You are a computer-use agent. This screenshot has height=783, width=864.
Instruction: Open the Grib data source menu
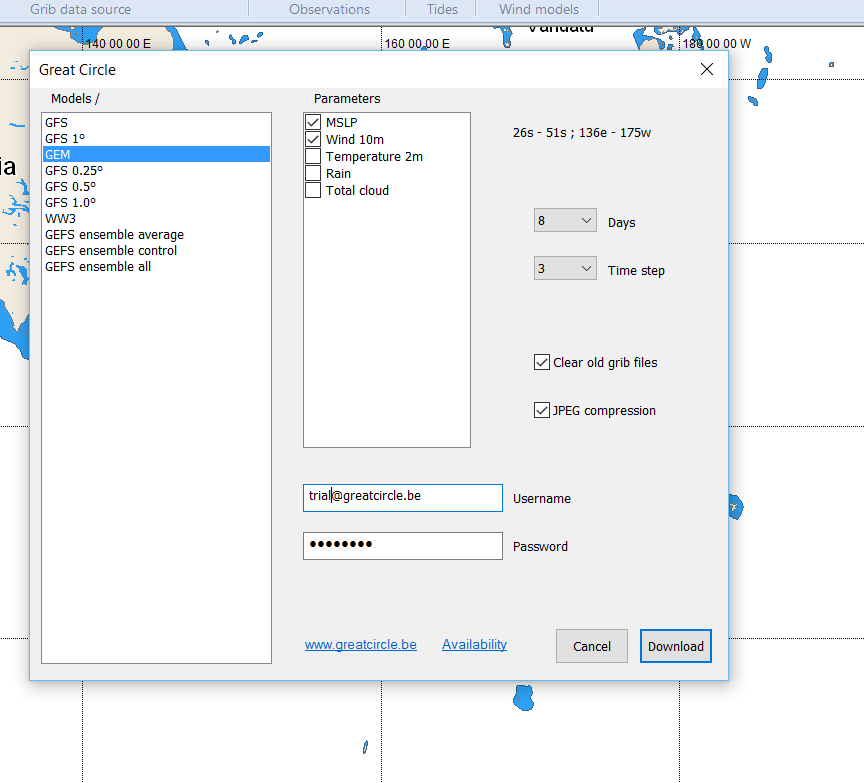(80, 9)
